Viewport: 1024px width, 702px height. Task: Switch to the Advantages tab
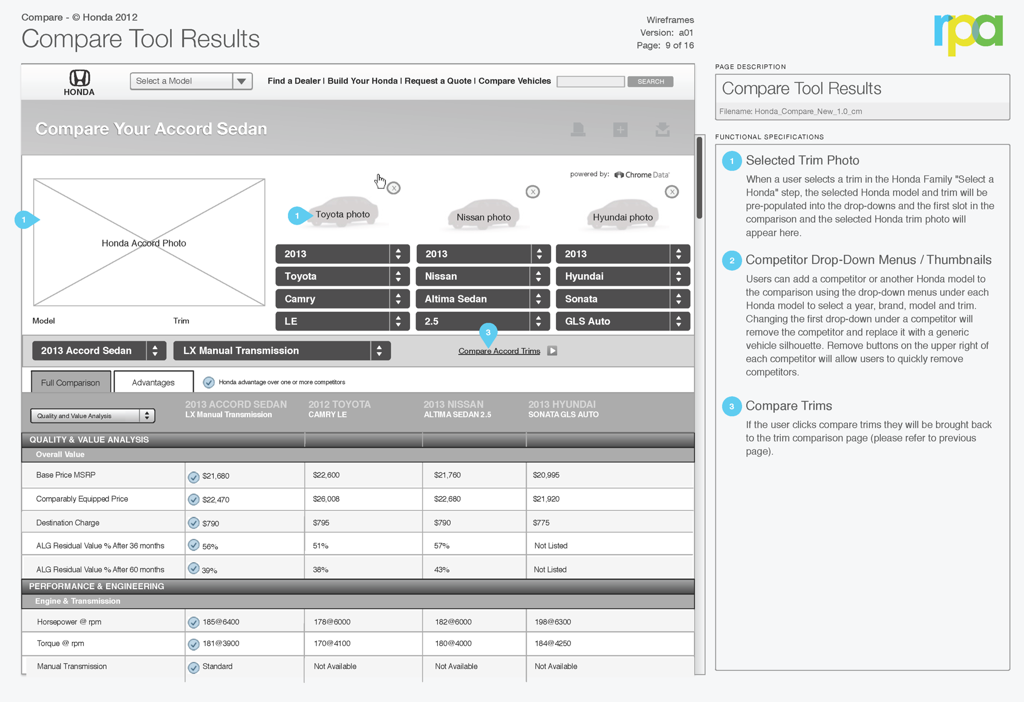pos(153,382)
